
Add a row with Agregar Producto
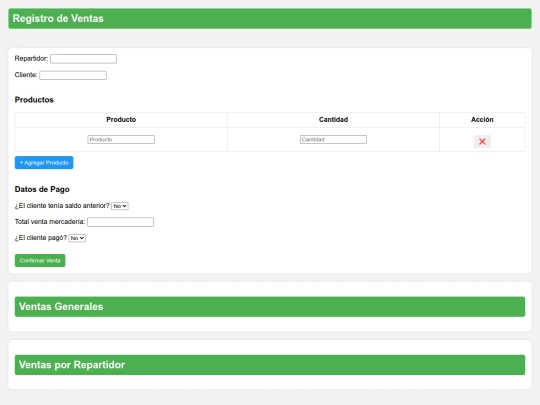(44, 163)
